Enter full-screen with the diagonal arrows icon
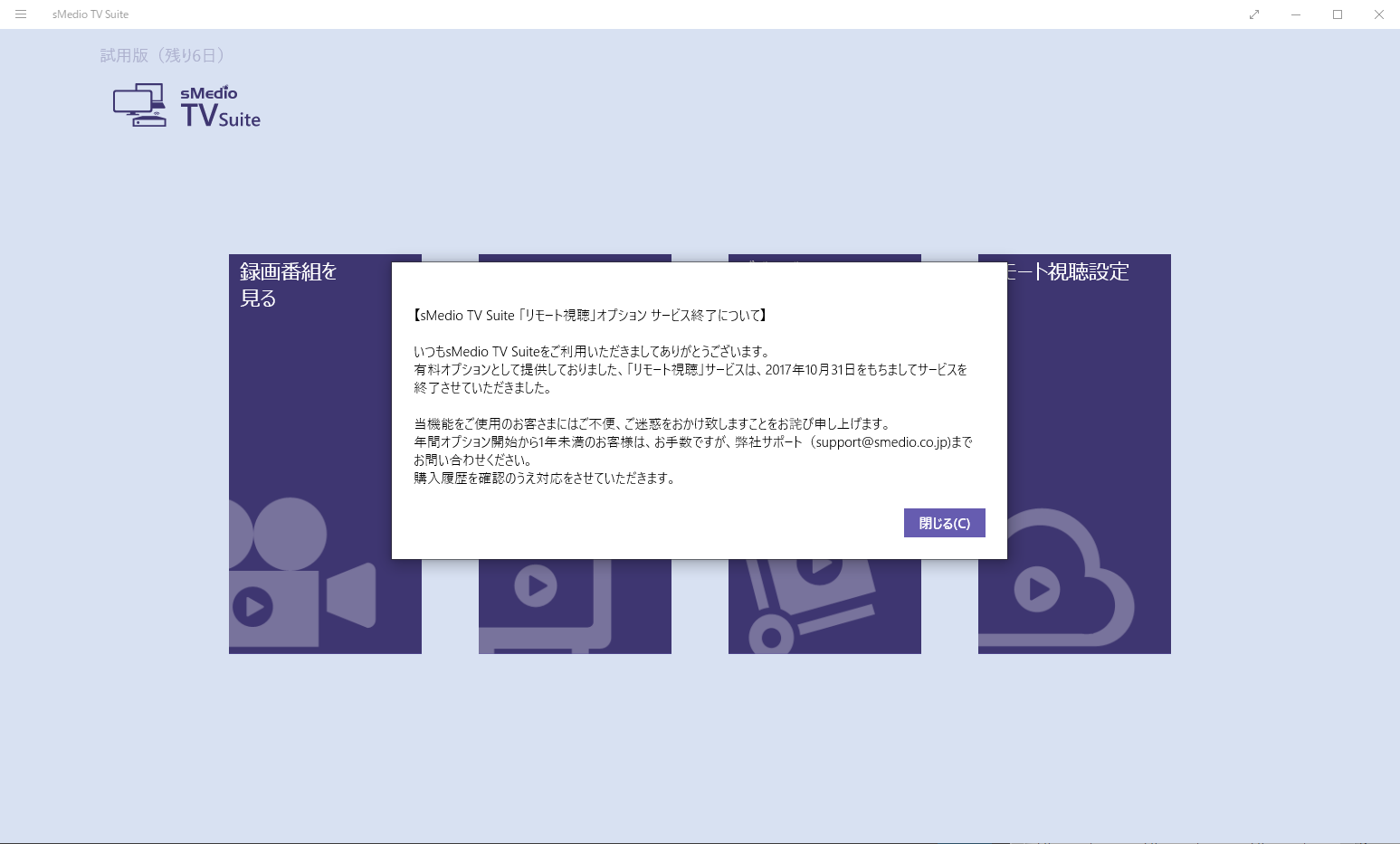This screenshot has height=844, width=1400. pos(1254,14)
